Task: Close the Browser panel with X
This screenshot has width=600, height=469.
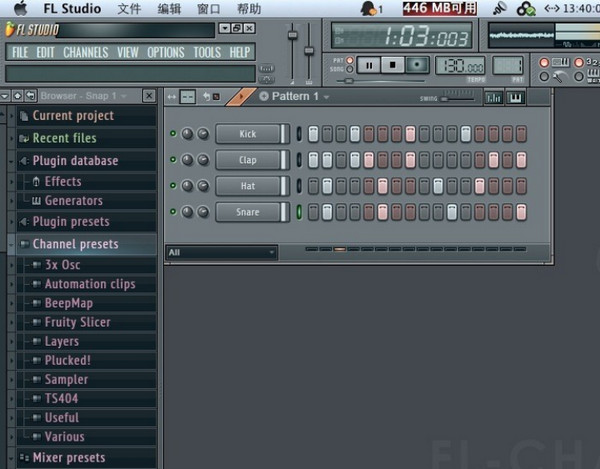Action: [149, 96]
